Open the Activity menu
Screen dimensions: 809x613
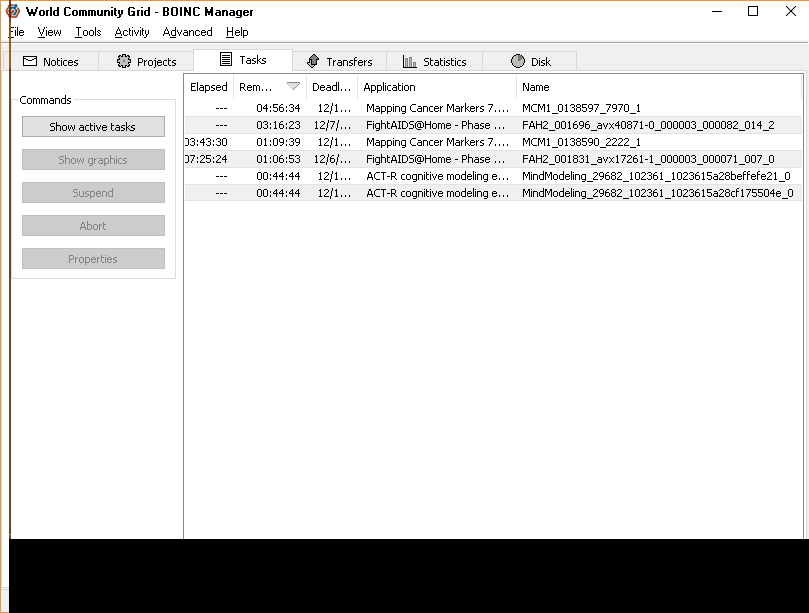(x=132, y=32)
